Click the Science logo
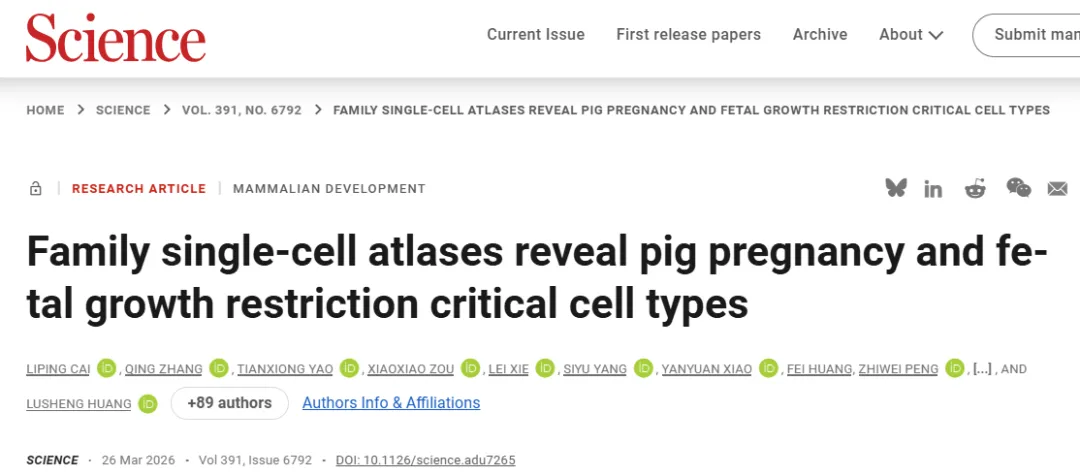Screen dimensions: 1080x476 coord(116,37)
